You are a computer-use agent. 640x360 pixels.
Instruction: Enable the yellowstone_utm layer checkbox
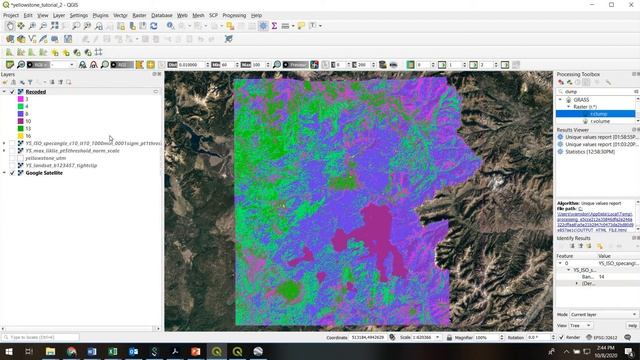tap(12, 158)
